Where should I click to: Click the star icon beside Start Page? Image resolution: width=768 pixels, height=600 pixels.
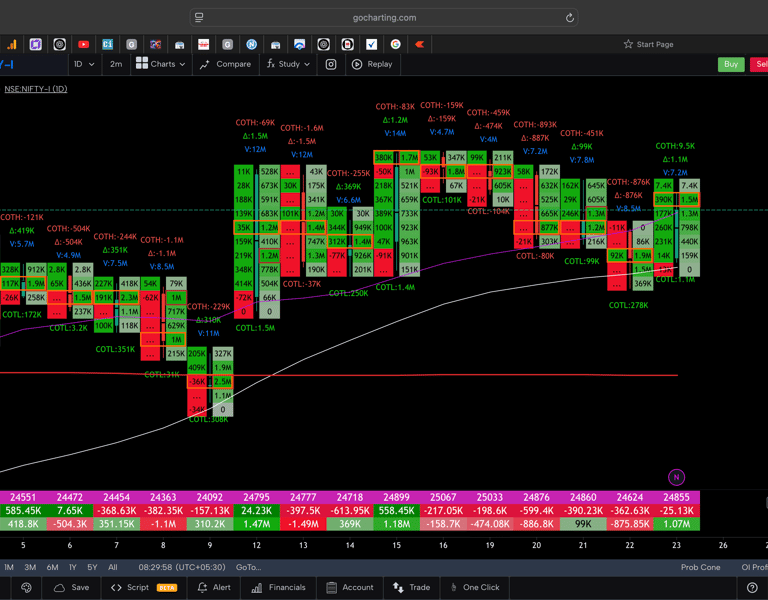pyautogui.click(x=628, y=44)
